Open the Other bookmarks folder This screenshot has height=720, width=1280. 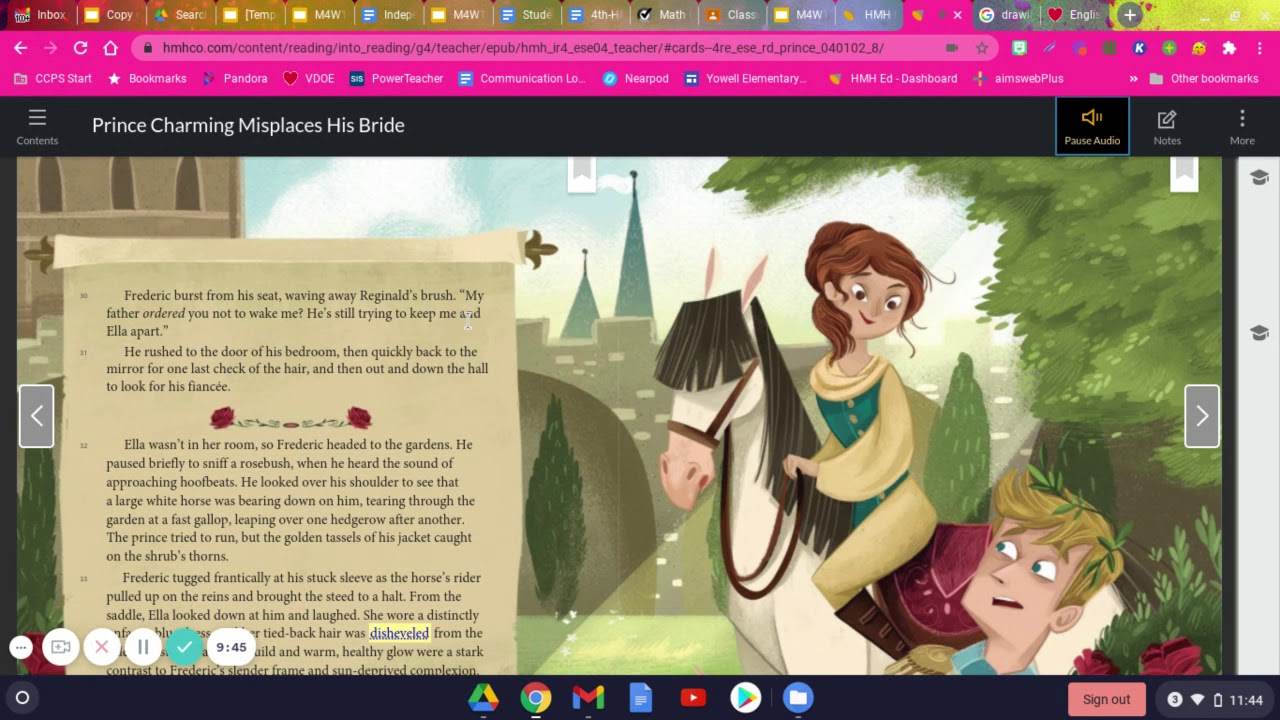1203,78
